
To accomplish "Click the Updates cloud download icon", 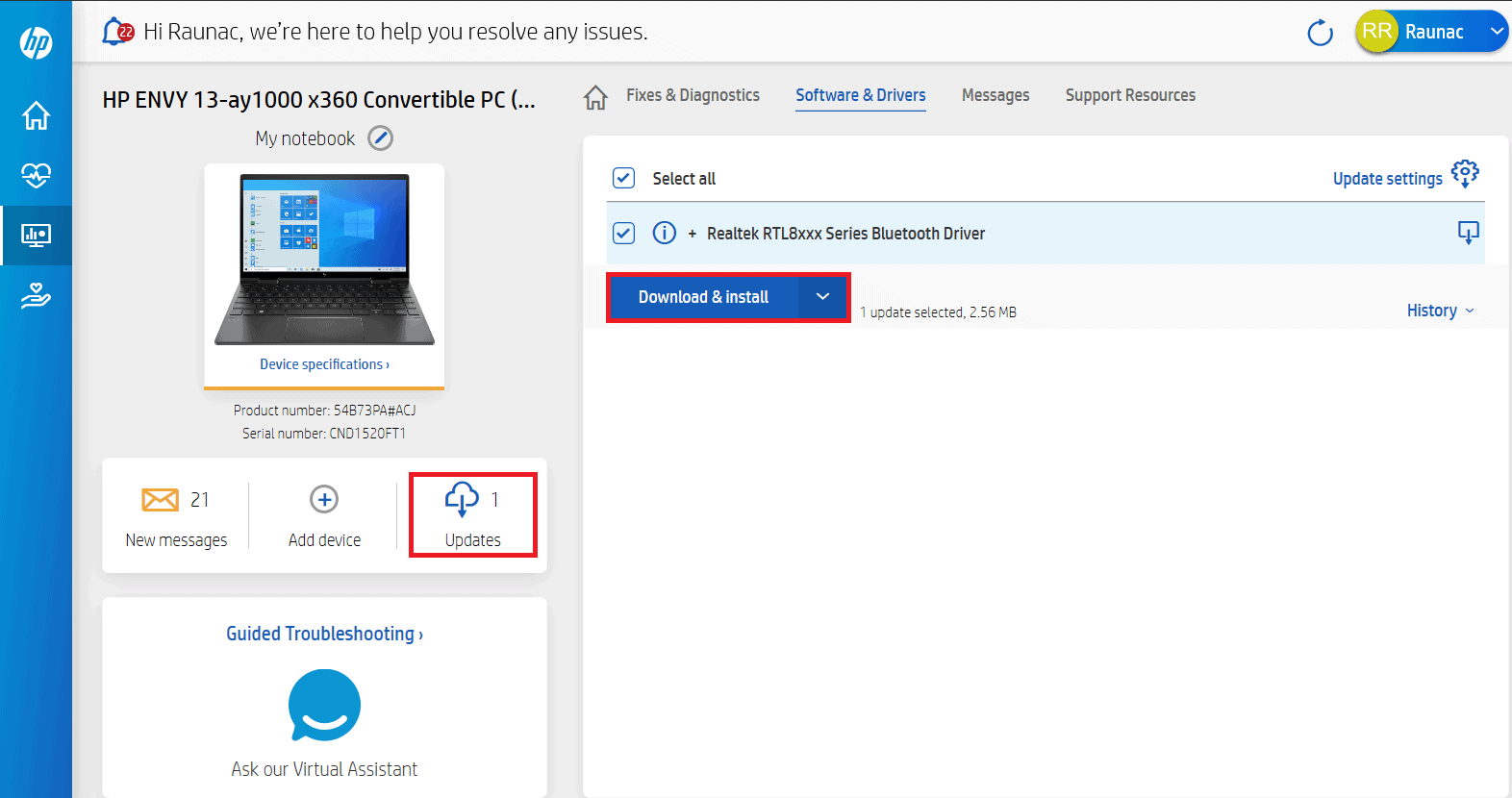I will tap(462, 499).
